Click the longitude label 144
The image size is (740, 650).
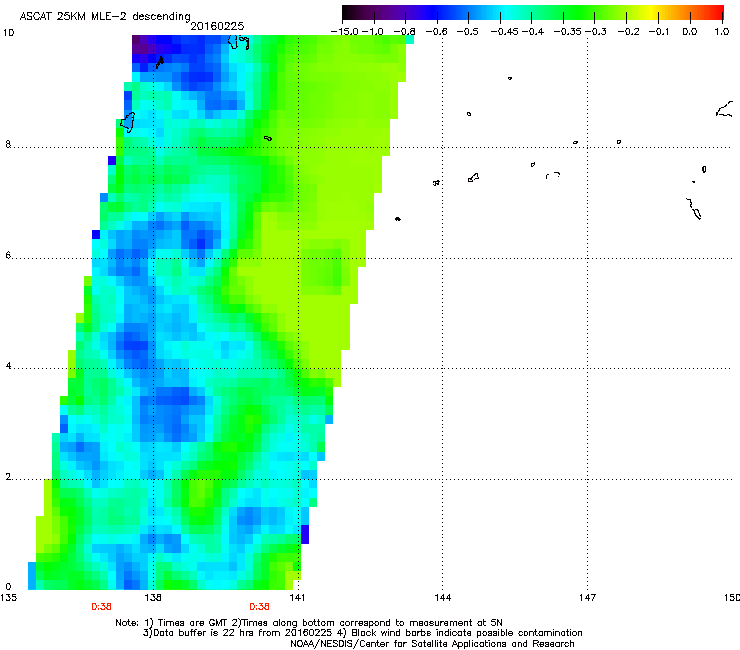[443, 598]
